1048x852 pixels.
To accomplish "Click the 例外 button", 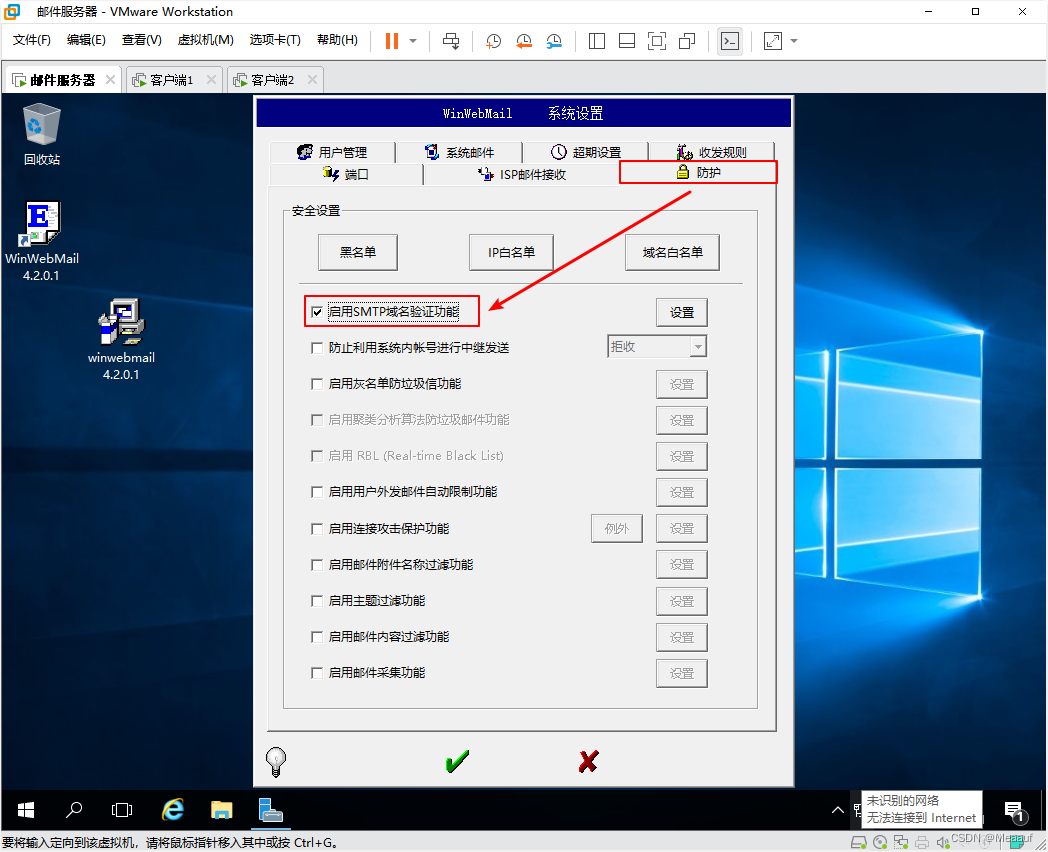I will tap(617, 529).
